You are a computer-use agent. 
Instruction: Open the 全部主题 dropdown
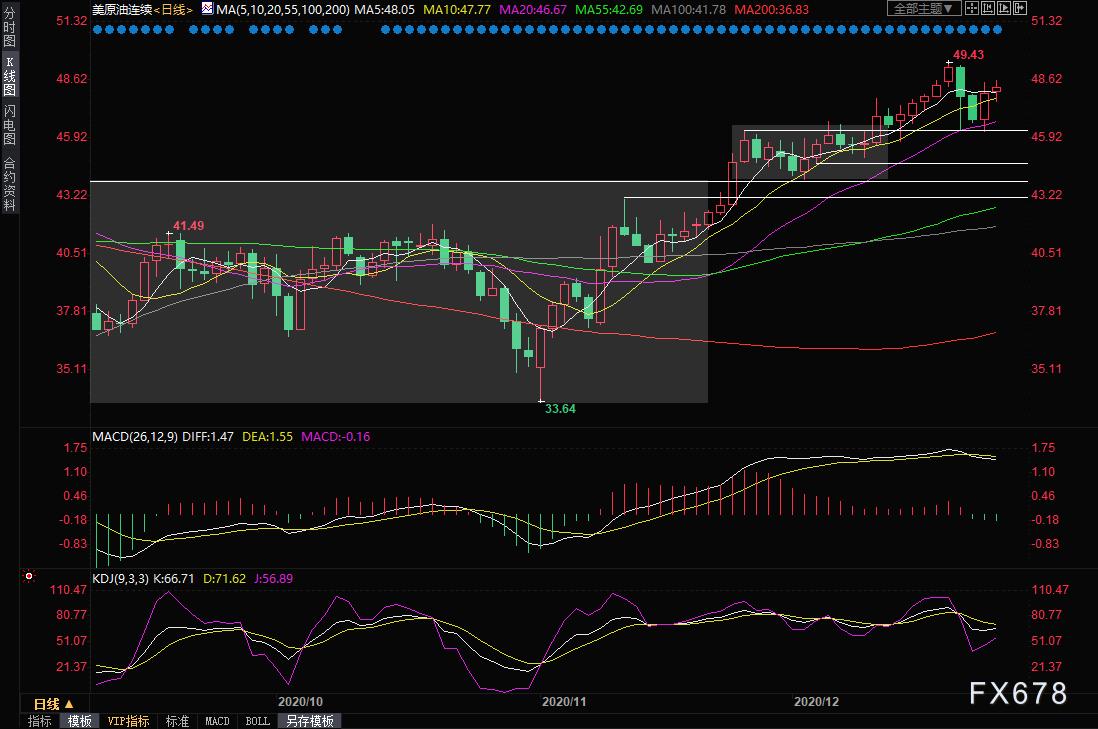pyautogui.click(x=923, y=8)
